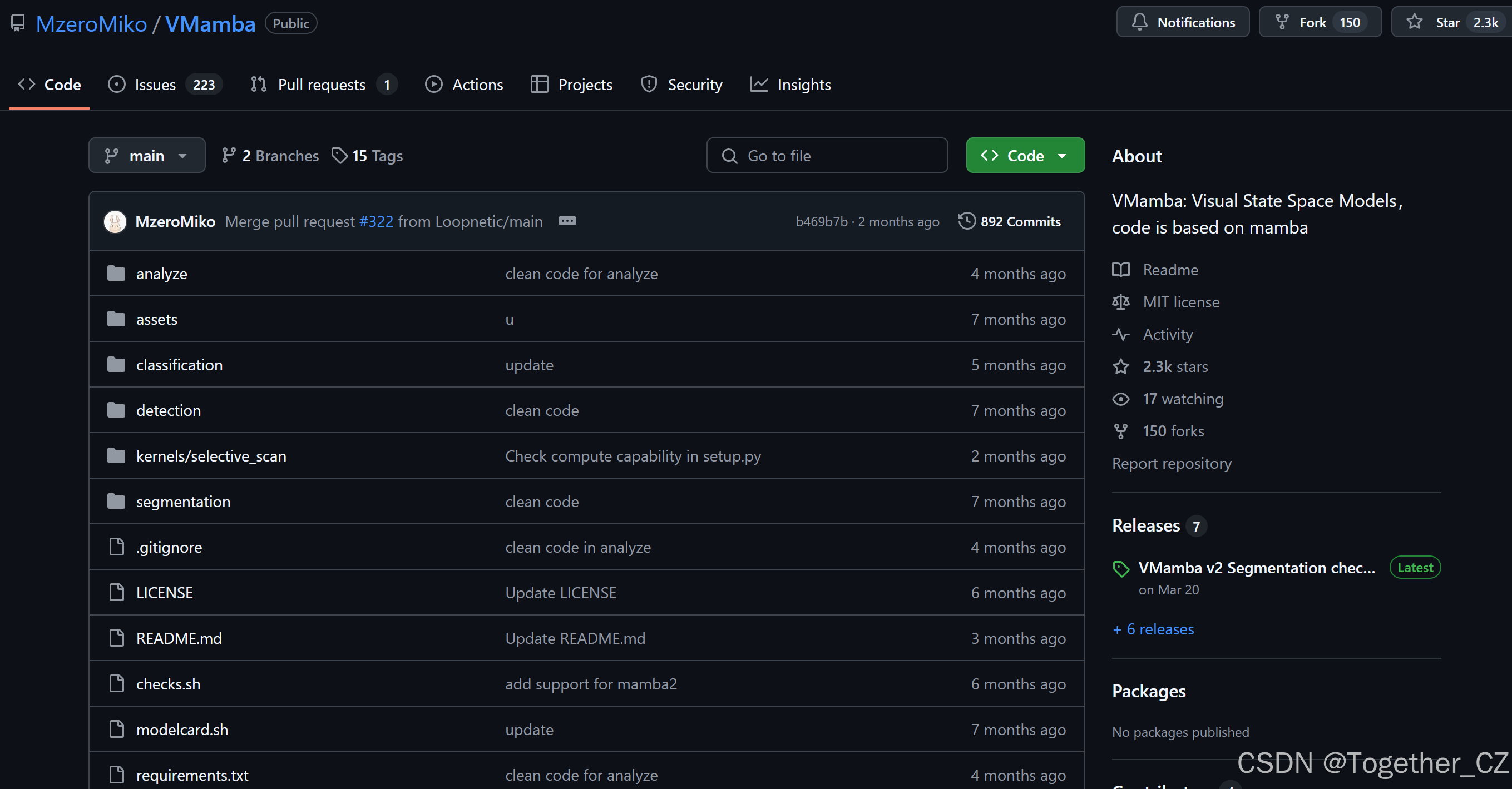Screen dimensions: 1512x789
Task: Click the MzeroMiko avatar image
Action: (x=115, y=222)
